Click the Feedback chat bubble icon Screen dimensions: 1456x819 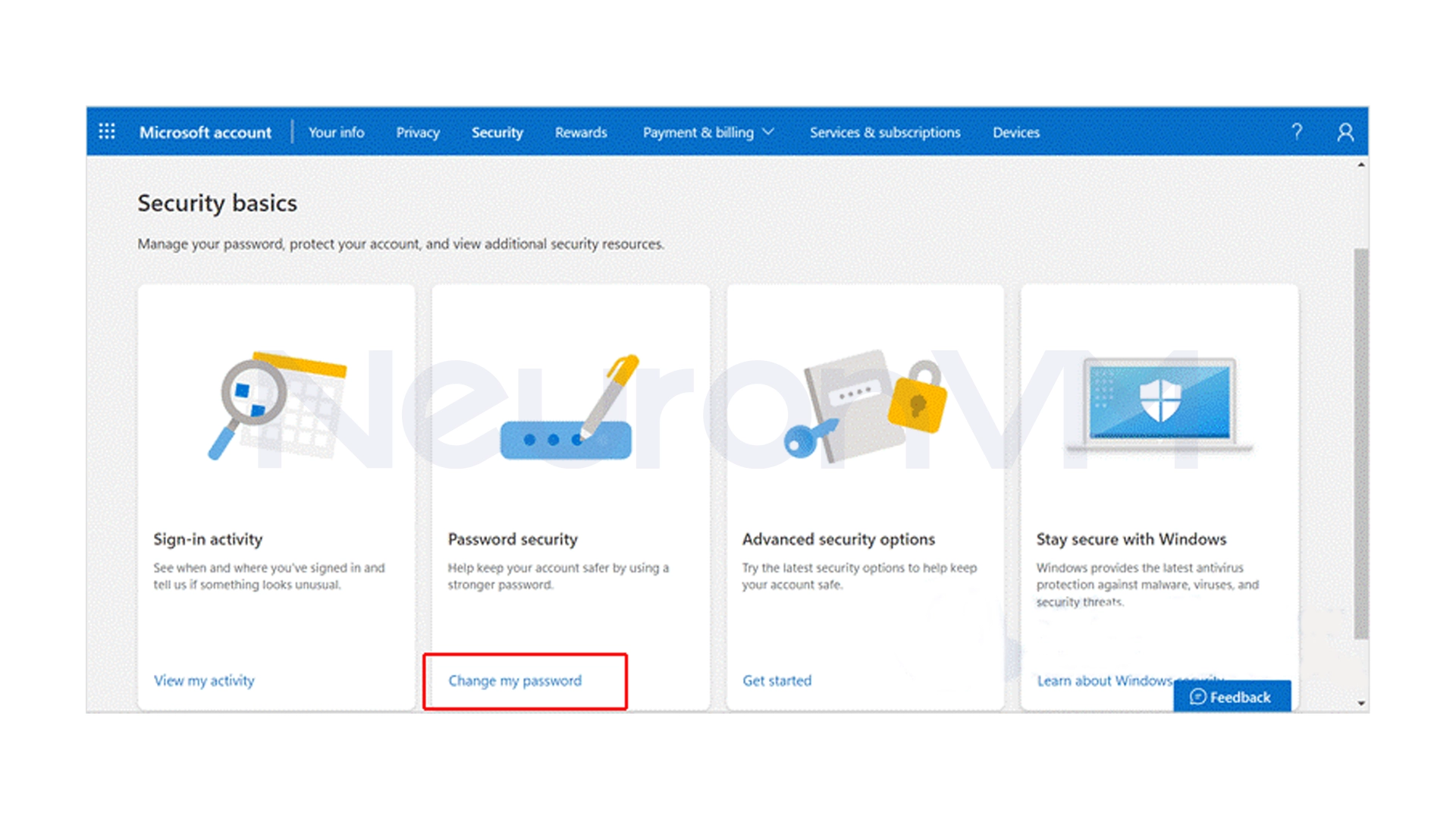tap(1198, 697)
